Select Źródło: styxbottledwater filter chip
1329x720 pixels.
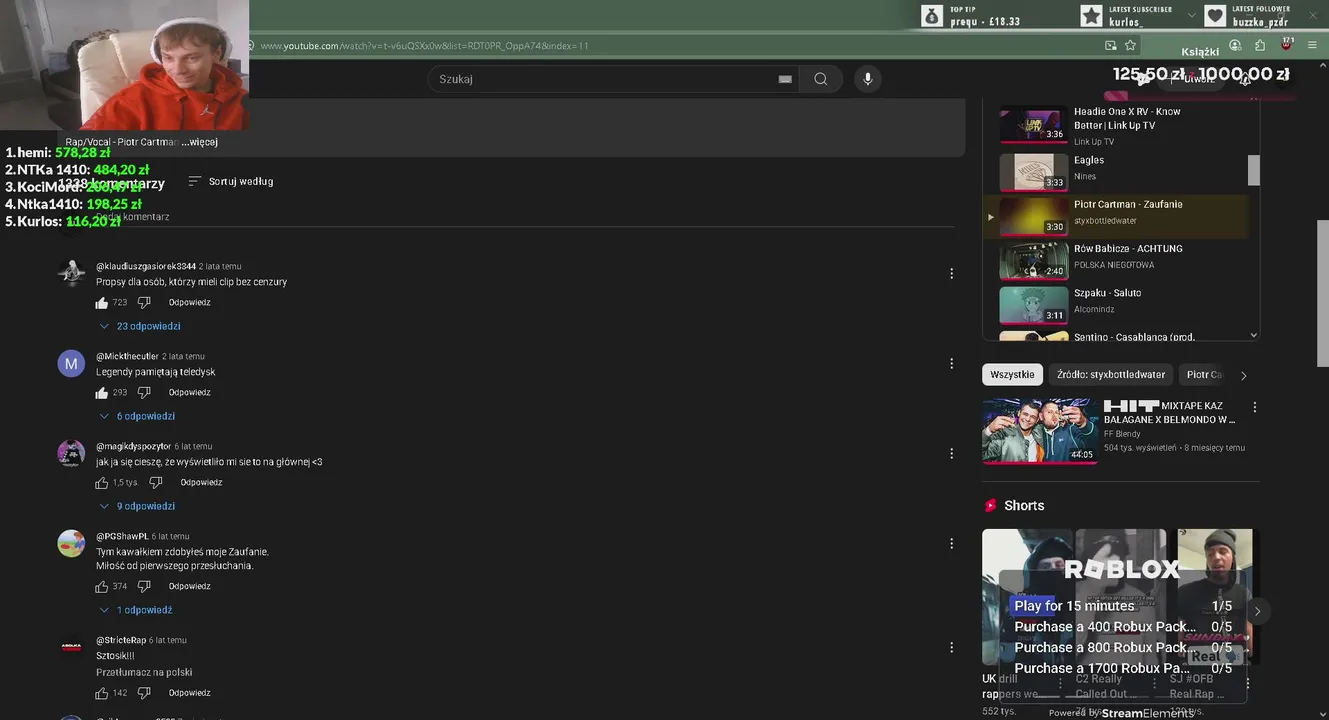1111,375
